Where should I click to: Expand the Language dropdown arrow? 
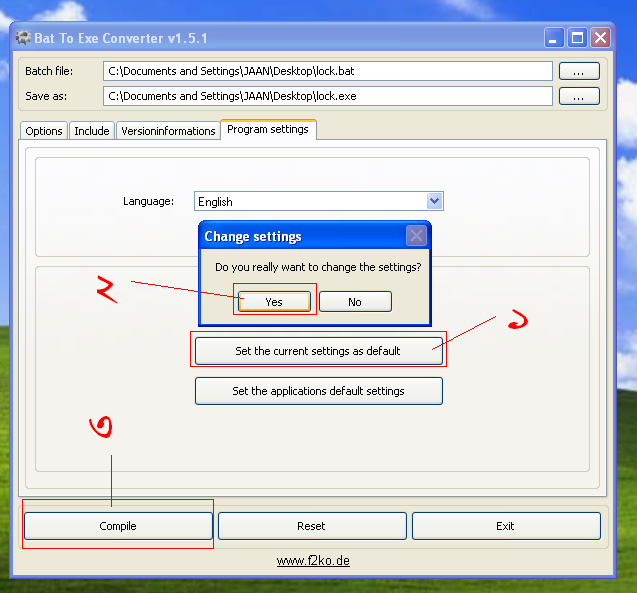[x=434, y=201]
